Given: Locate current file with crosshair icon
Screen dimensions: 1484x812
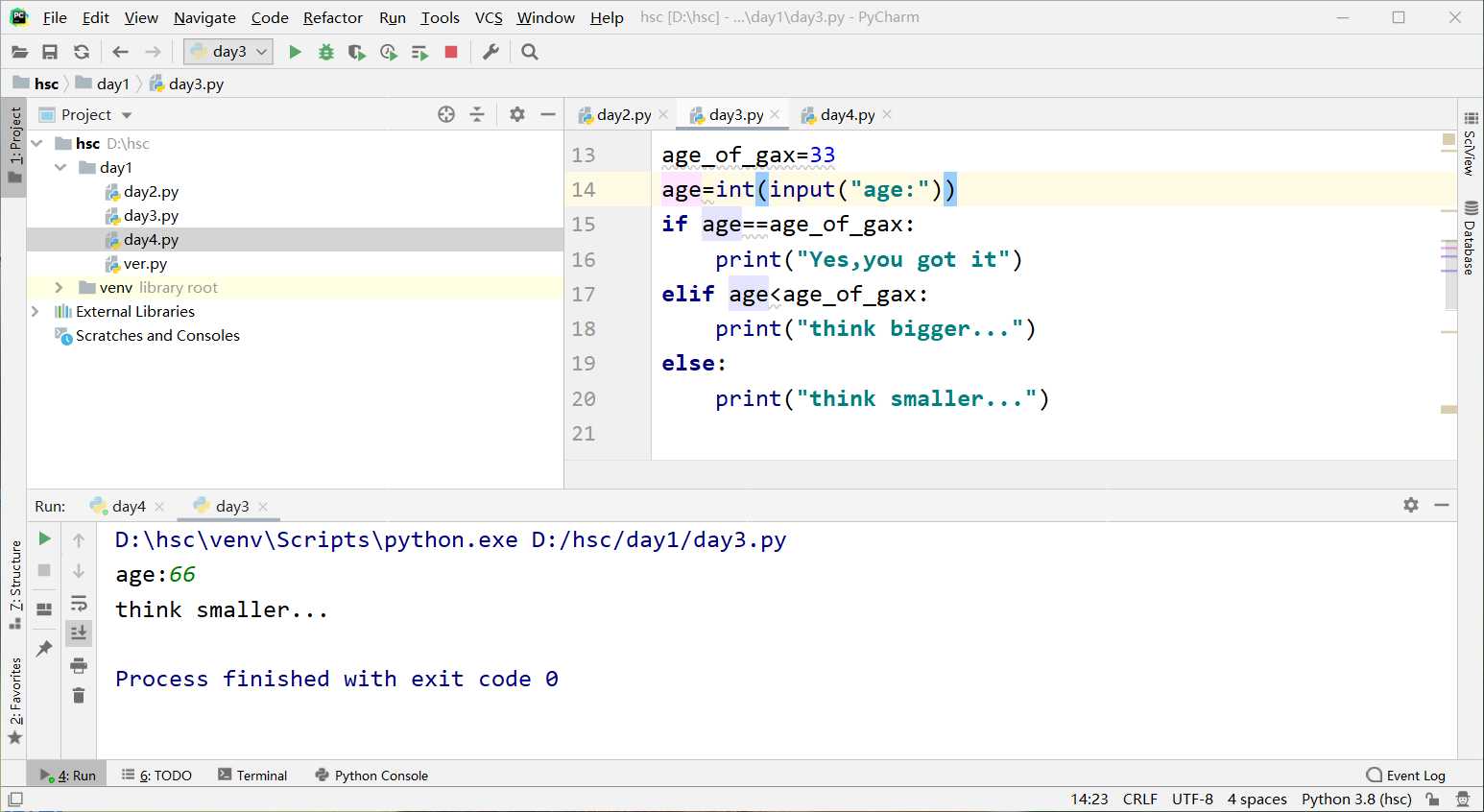Looking at the screenshot, I should tap(446, 114).
